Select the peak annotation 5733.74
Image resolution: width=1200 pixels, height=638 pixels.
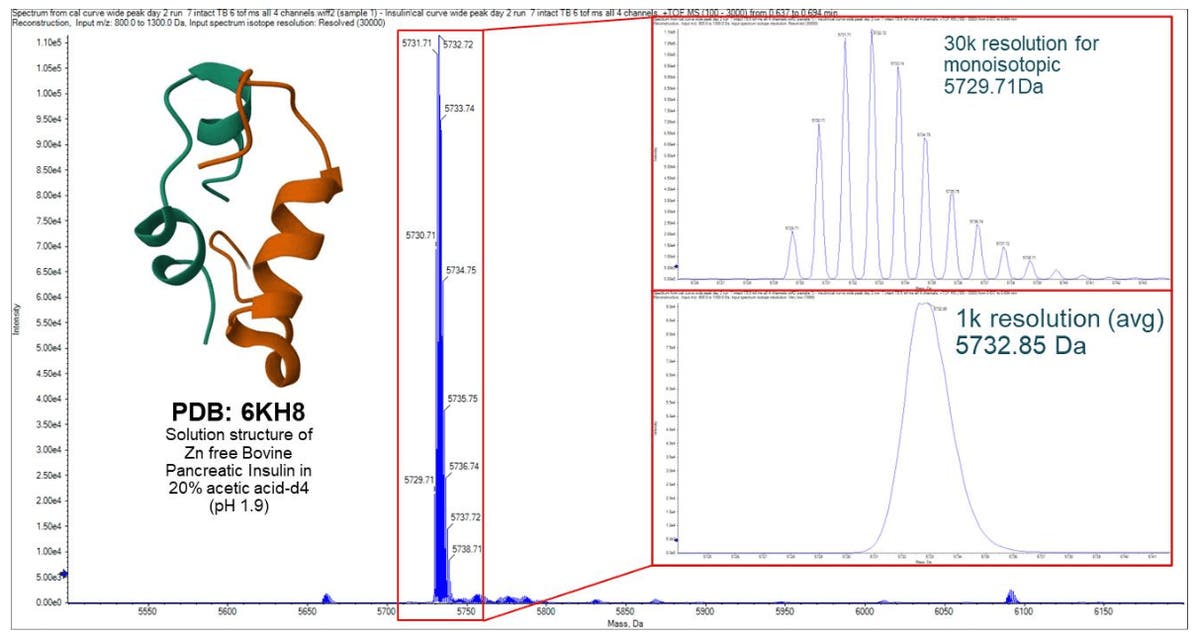point(460,109)
